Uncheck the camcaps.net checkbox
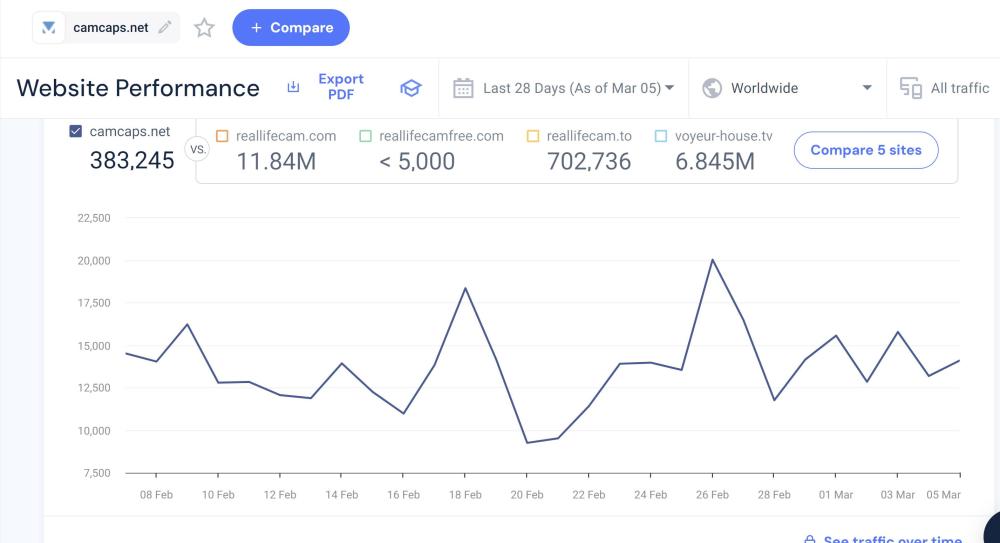 [x=76, y=132]
